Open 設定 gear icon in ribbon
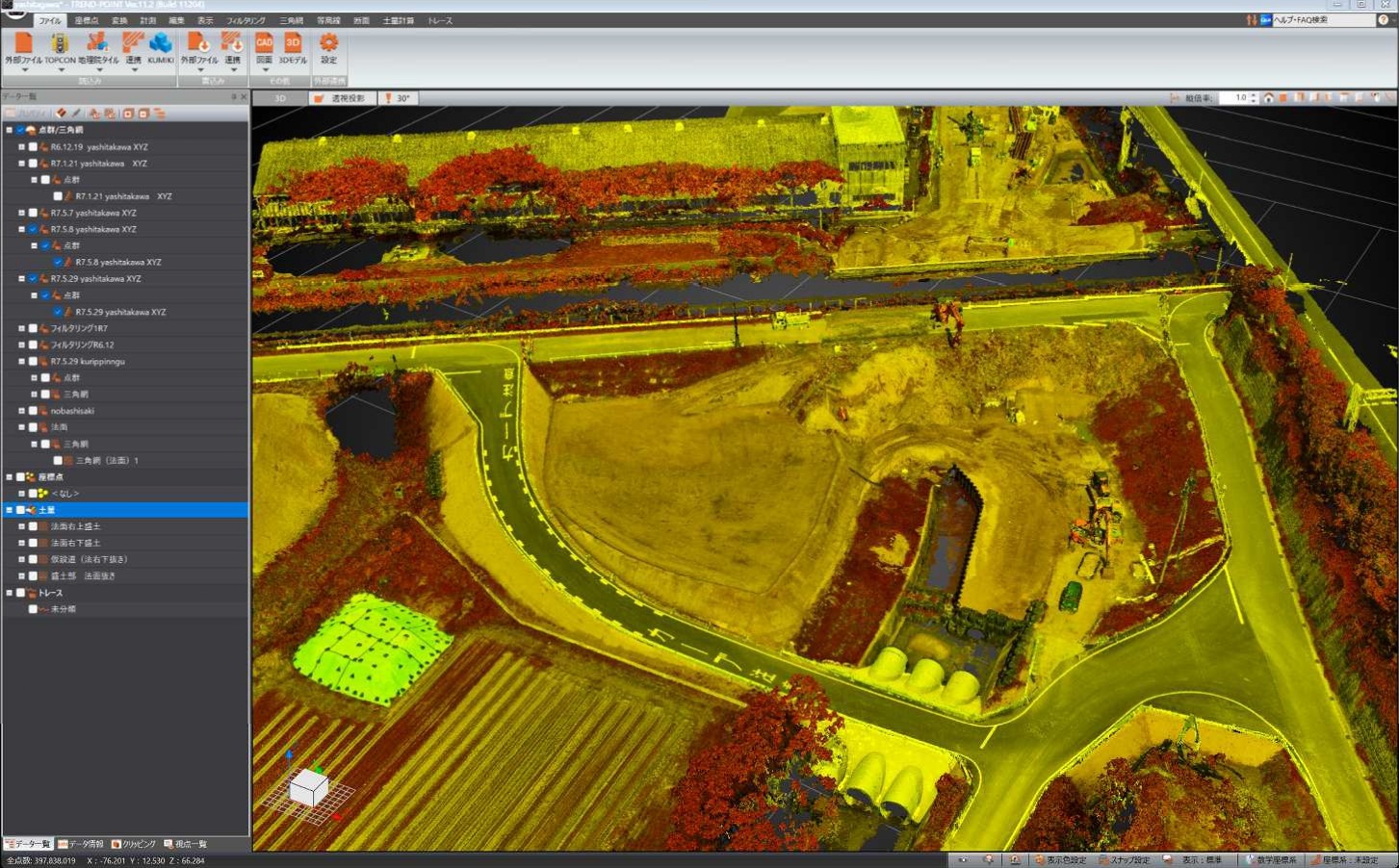The width and height of the screenshot is (1399, 868). coord(328,48)
